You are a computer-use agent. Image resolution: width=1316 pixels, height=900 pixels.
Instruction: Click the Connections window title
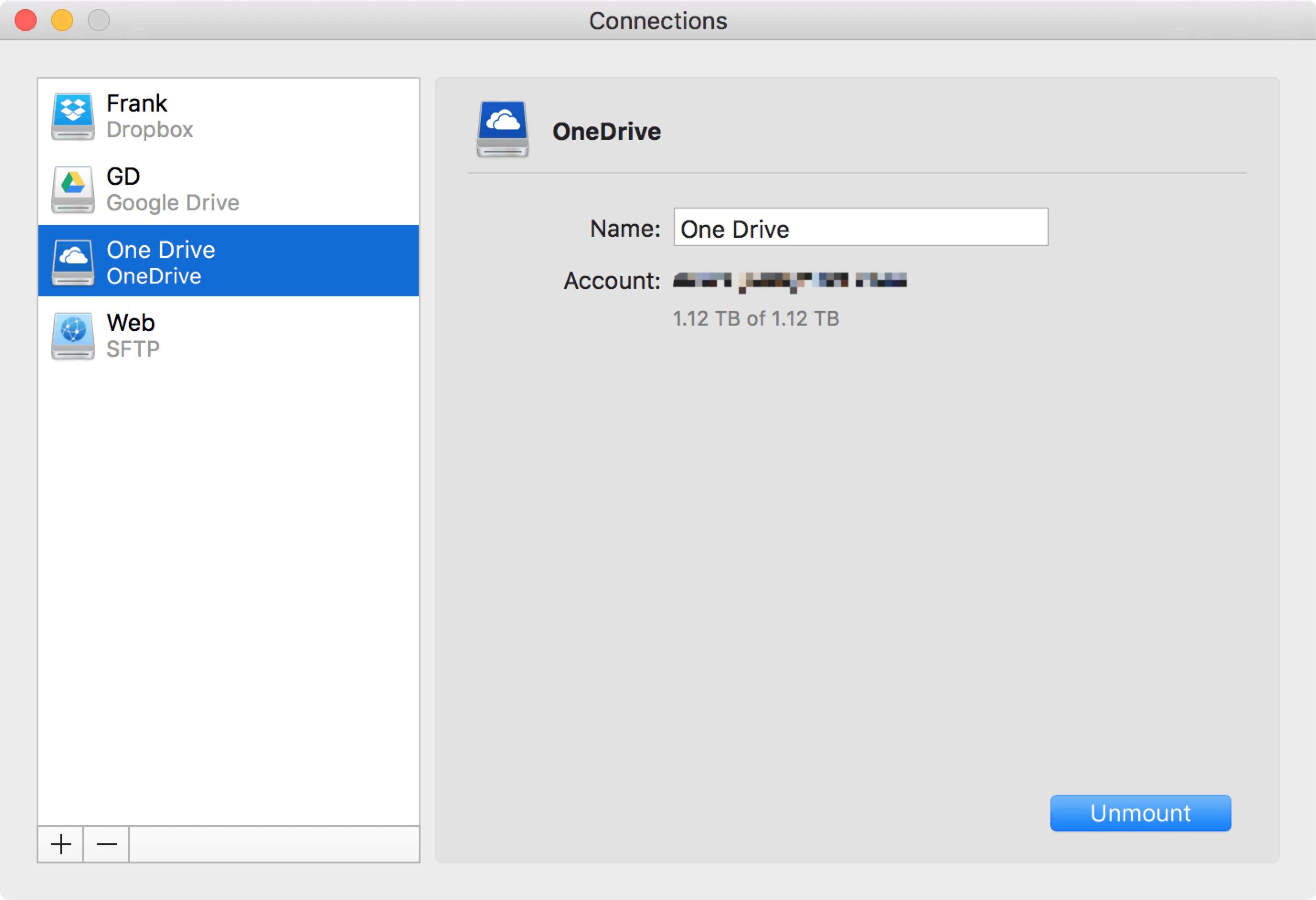(x=658, y=21)
